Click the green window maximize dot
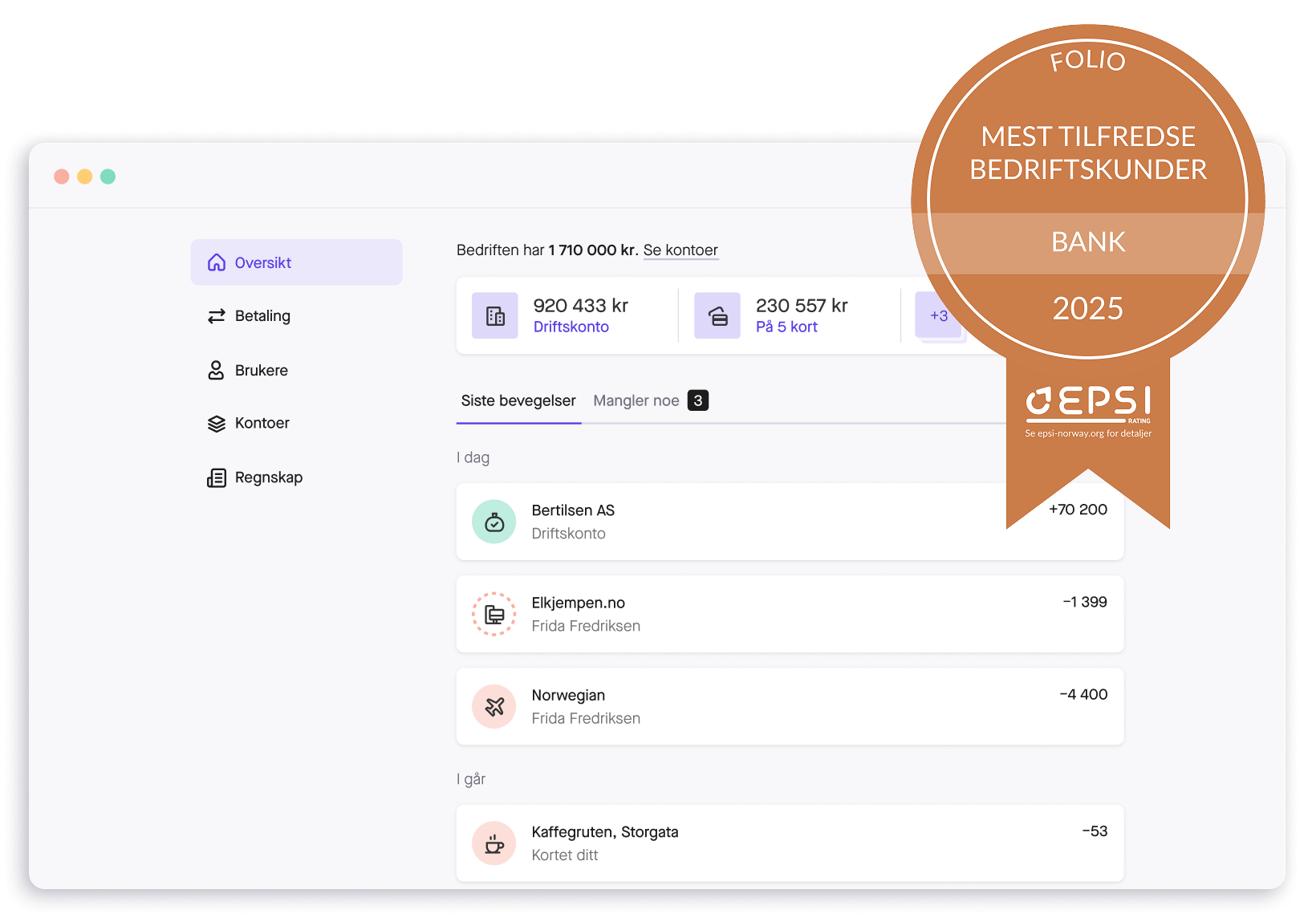 coord(108,177)
